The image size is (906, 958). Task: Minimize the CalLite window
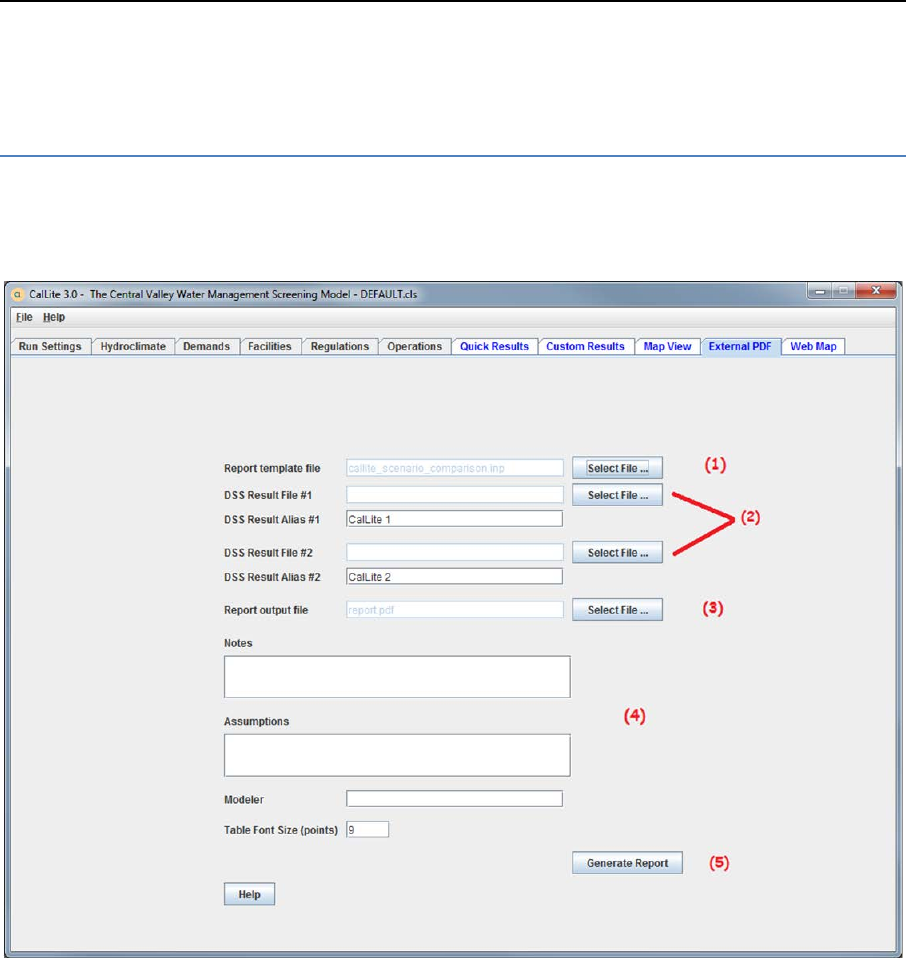click(x=820, y=291)
